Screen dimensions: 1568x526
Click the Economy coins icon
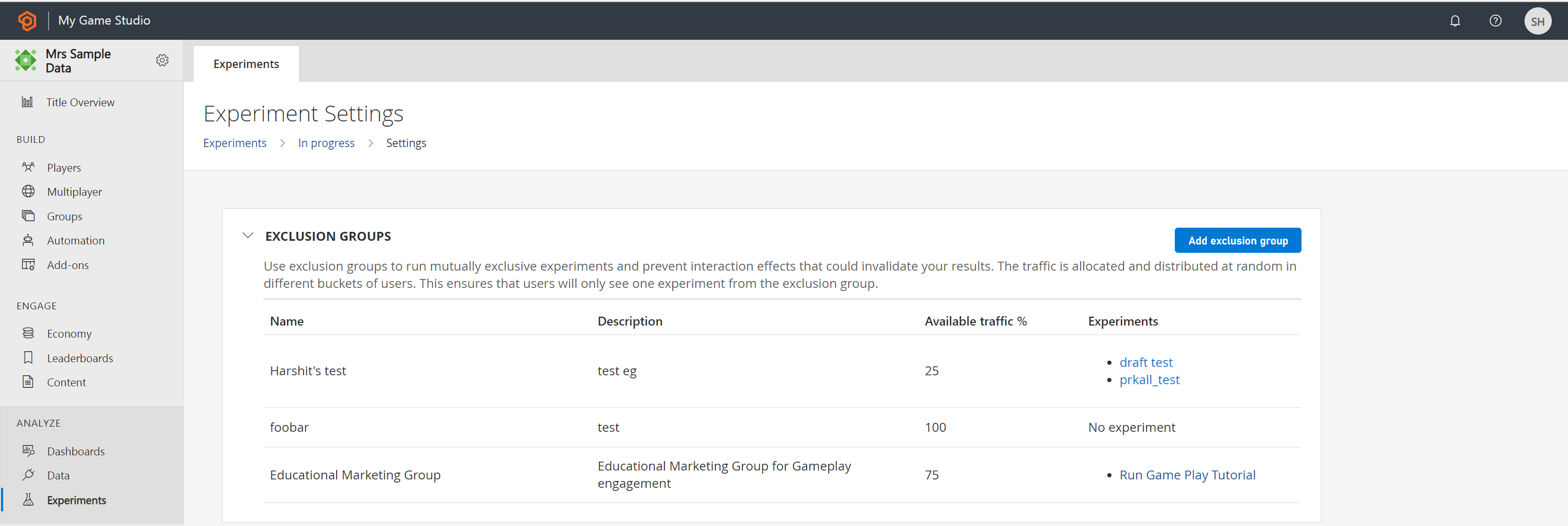point(28,333)
